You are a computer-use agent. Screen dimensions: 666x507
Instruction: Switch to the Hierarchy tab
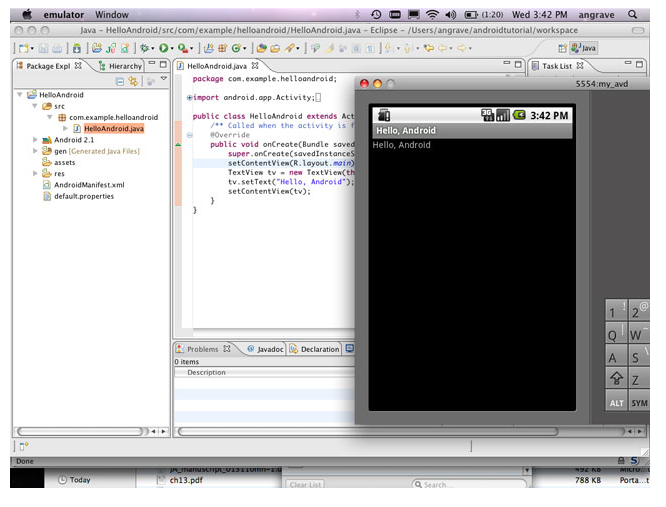pyautogui.click(x=120, y=66)
